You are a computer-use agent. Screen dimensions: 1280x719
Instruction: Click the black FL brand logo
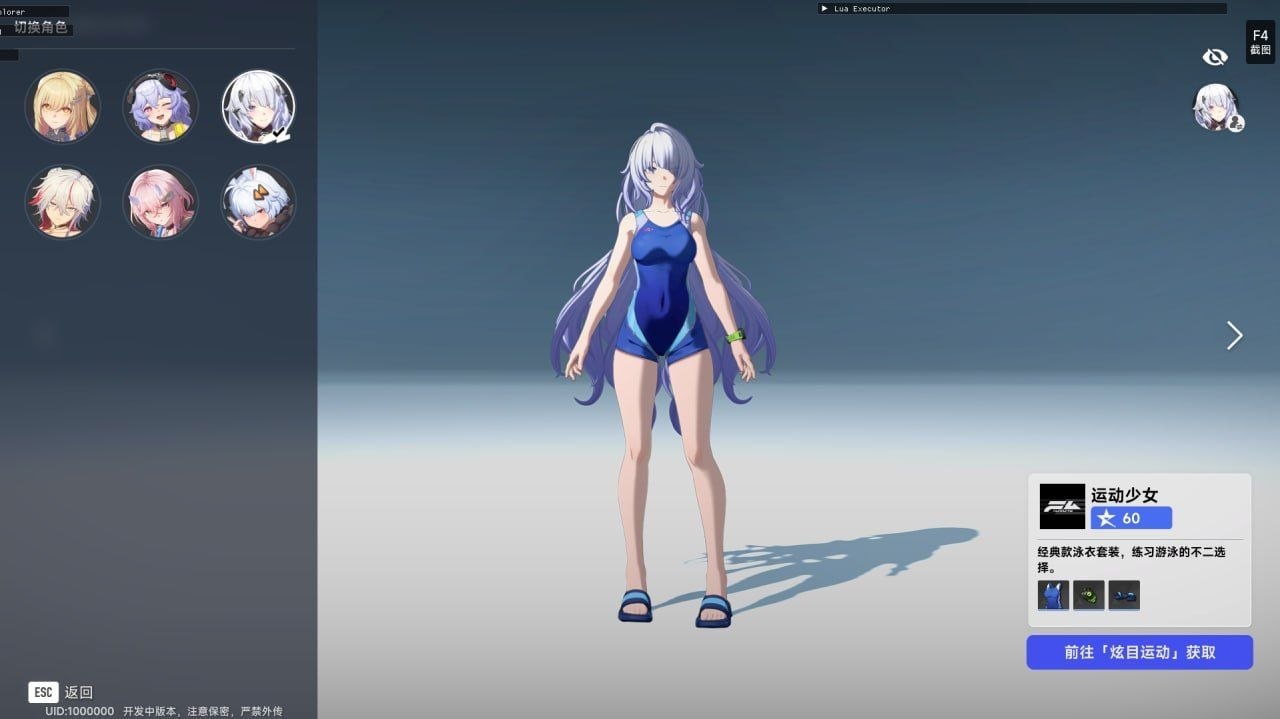(x=1062, y=506)
